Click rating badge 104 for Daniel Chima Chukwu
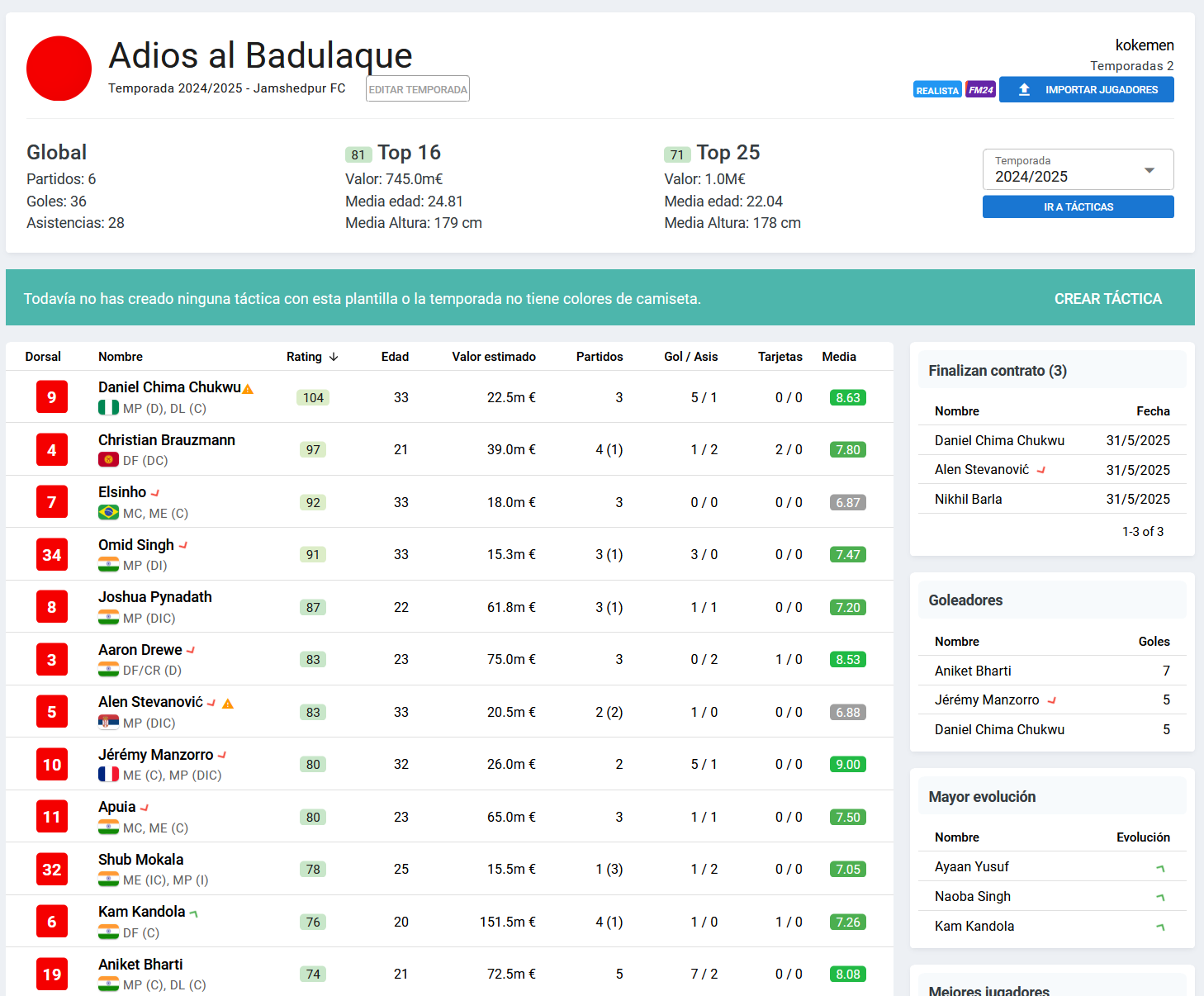 (x=313, y=397)
